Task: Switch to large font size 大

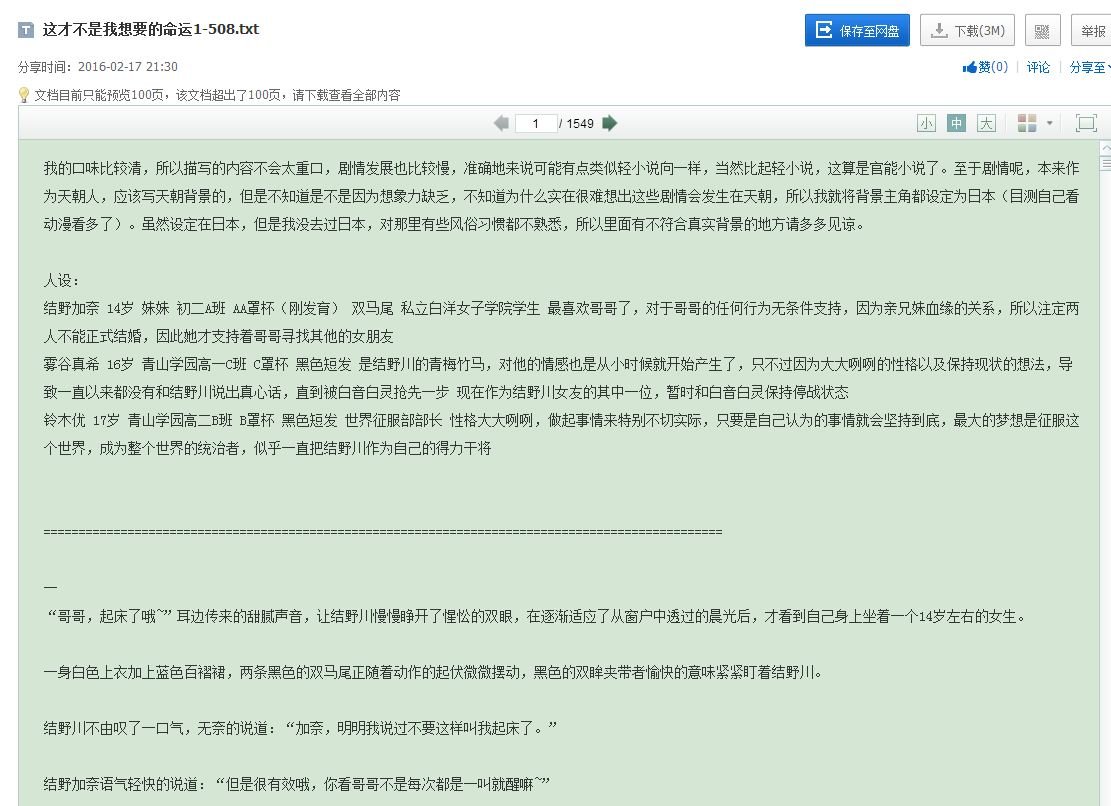Action: [x=985, y=123]
